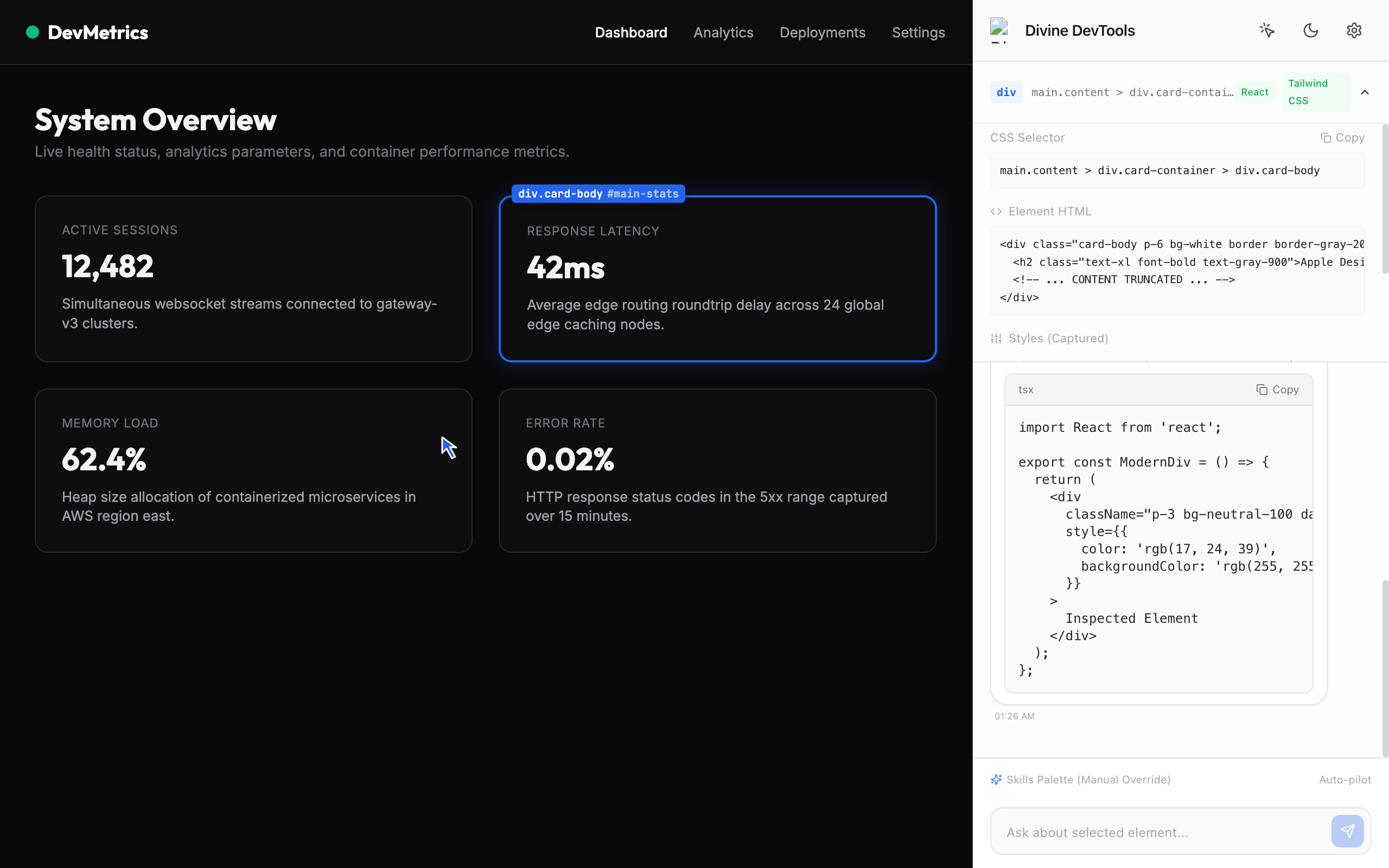Screen dimensions: 1389x868
Task: Click the copy icon beside CSS Selector
Action: click(1326, 138)
